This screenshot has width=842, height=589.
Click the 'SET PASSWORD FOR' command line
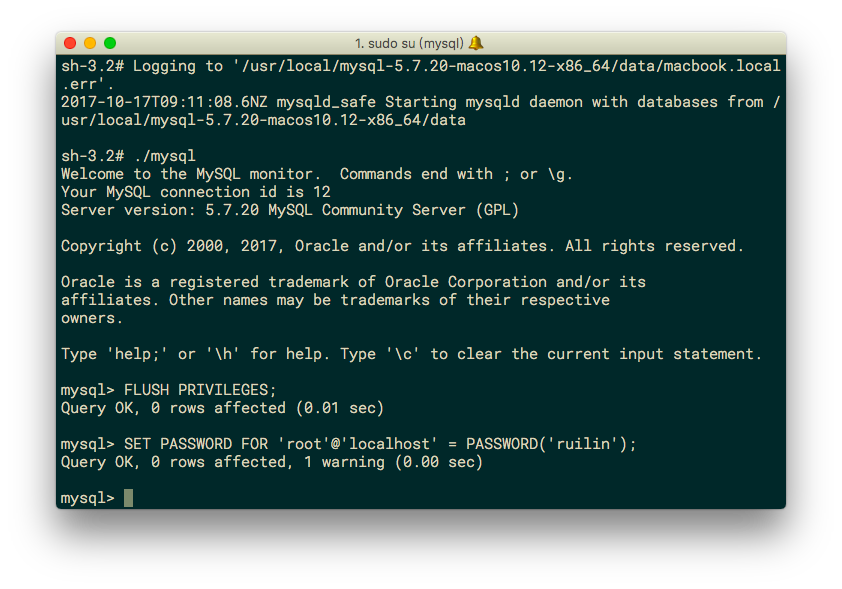(x=349, y=444)
